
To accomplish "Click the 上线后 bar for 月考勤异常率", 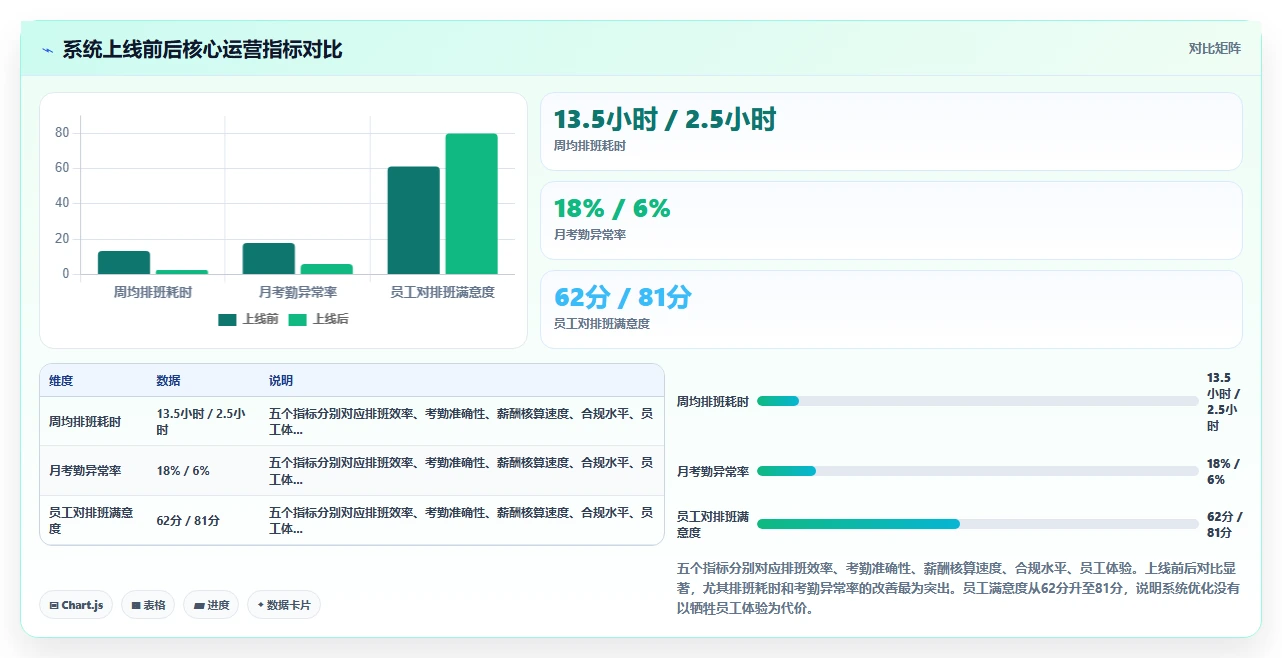I will (327, 269).
